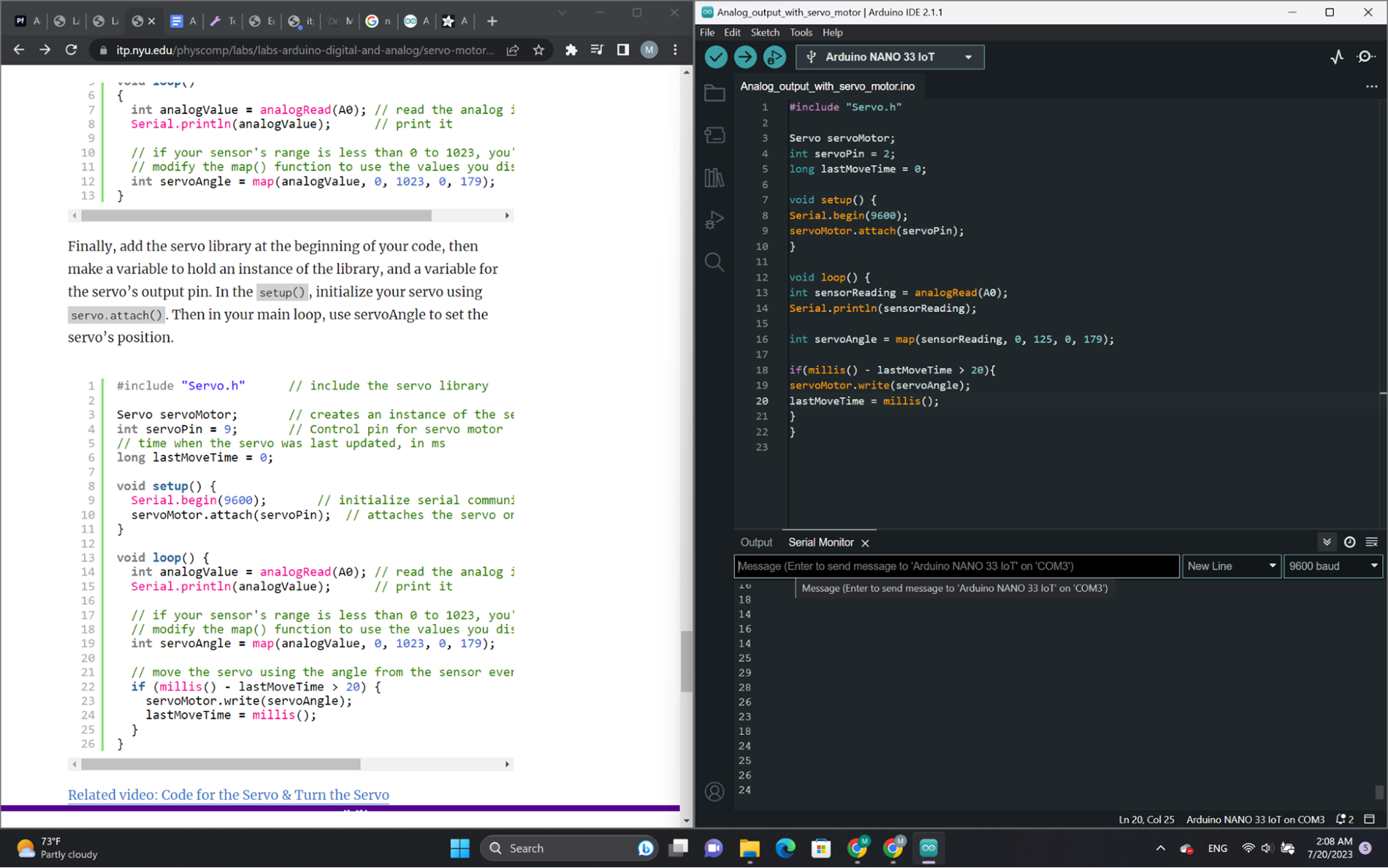Viewport: 1388px width, 868px height.
Task: Open the Serial Plotter icon
Action: pos(1337,57)
